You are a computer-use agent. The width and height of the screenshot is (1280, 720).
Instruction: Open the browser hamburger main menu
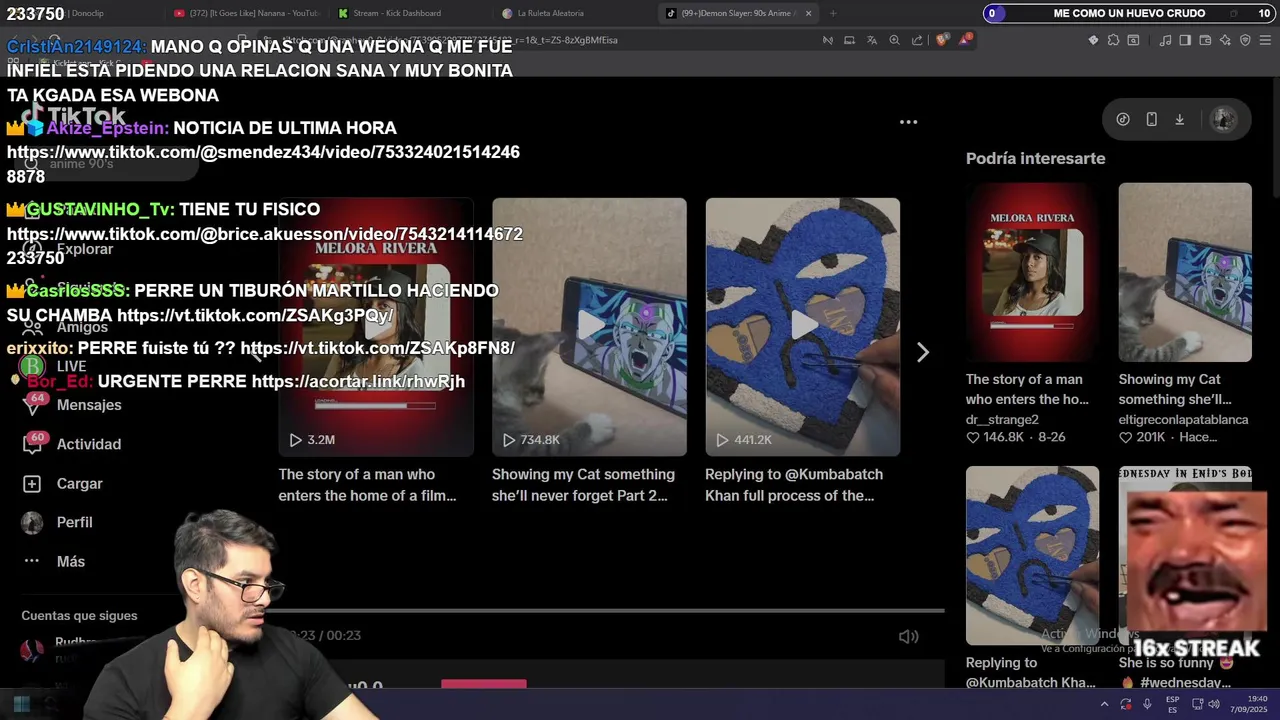1265,40
